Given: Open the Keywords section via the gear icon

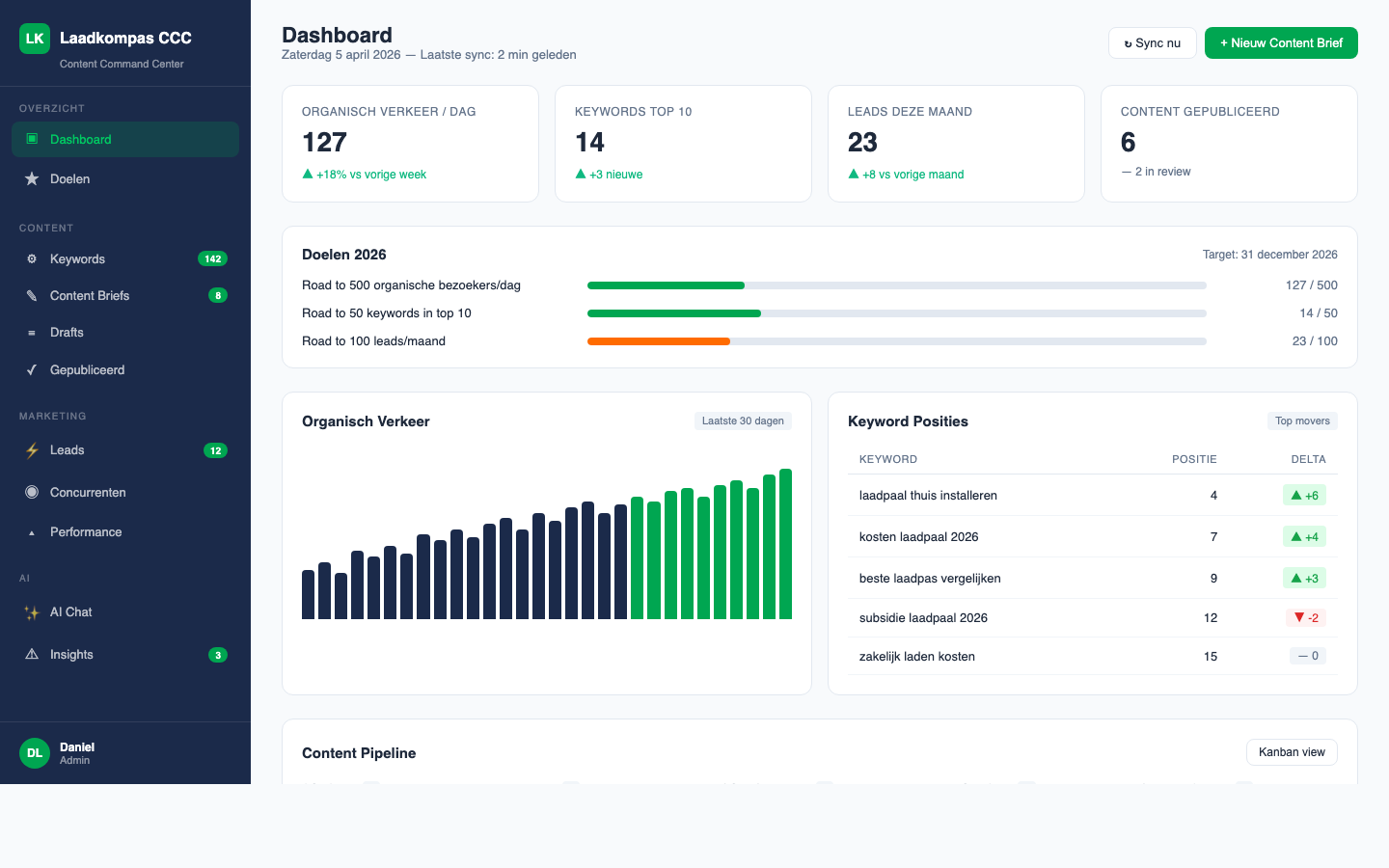Looking at the screenshot, I should tap(31, 258).
